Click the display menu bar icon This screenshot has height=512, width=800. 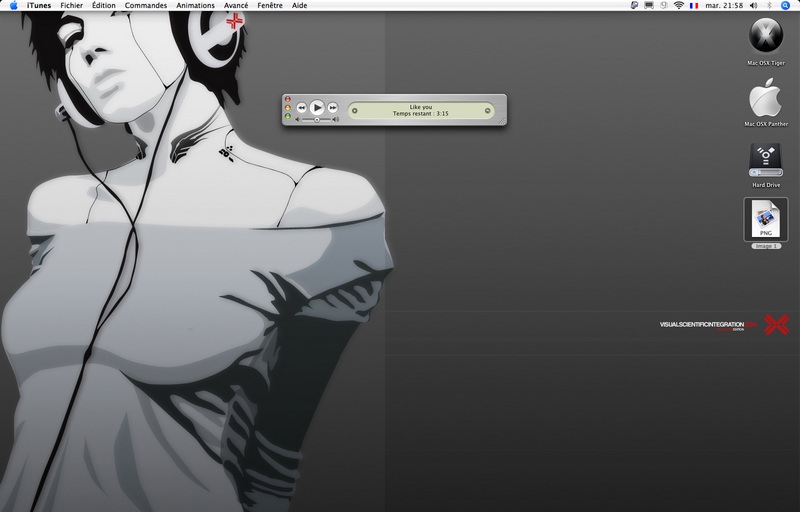click(649, 6)
